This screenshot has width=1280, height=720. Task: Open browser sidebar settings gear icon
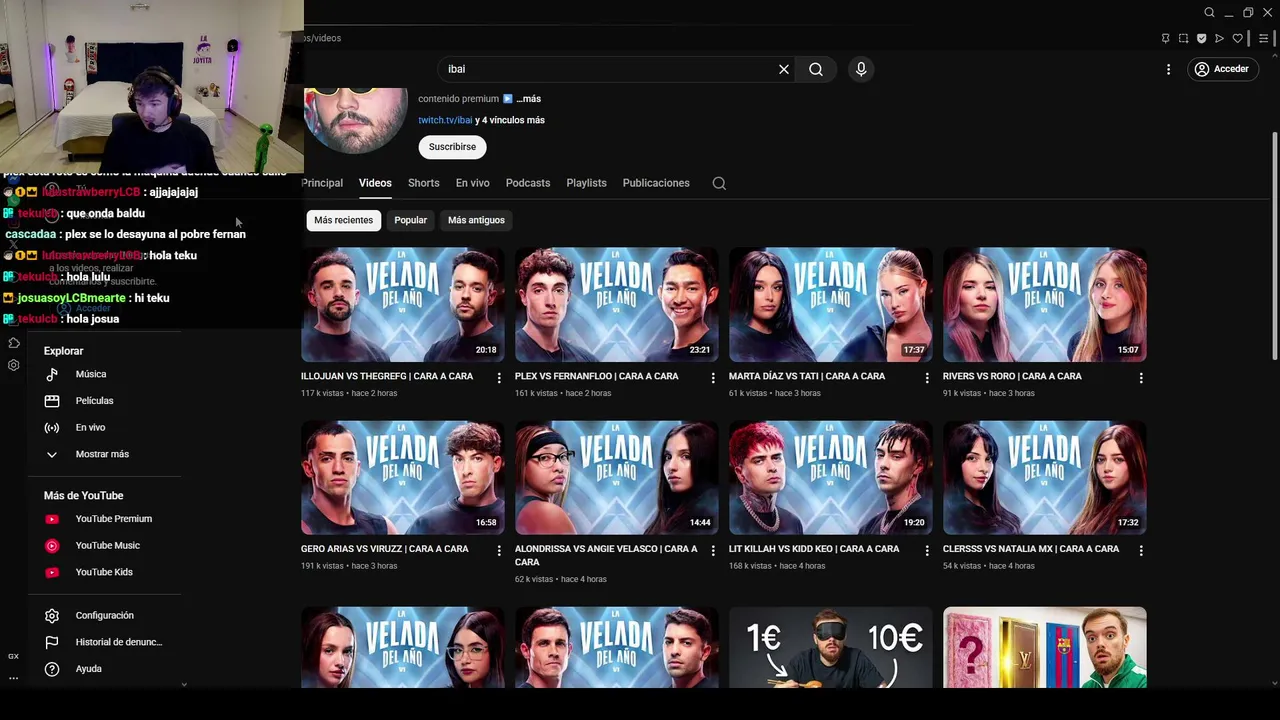point(14,365)
